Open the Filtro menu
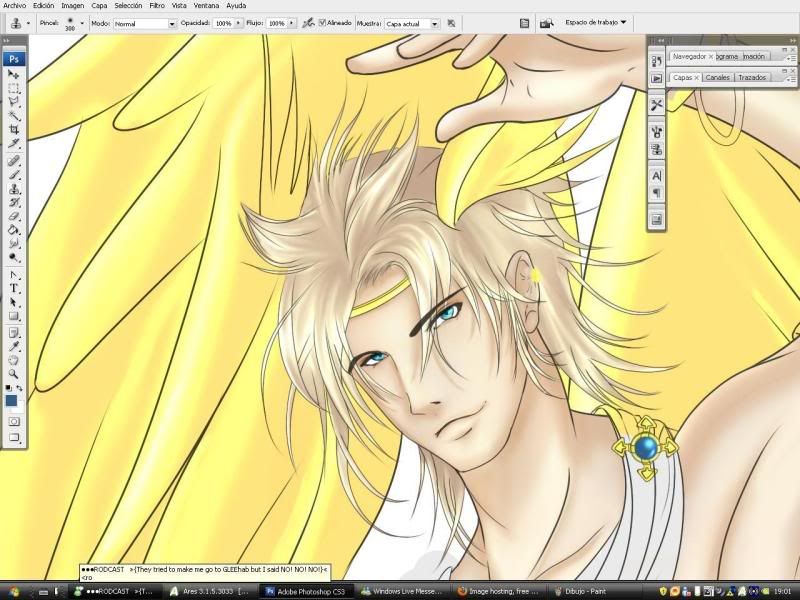Image resolution: width=800 pixels, height=600 pixels. pos(157,6)
